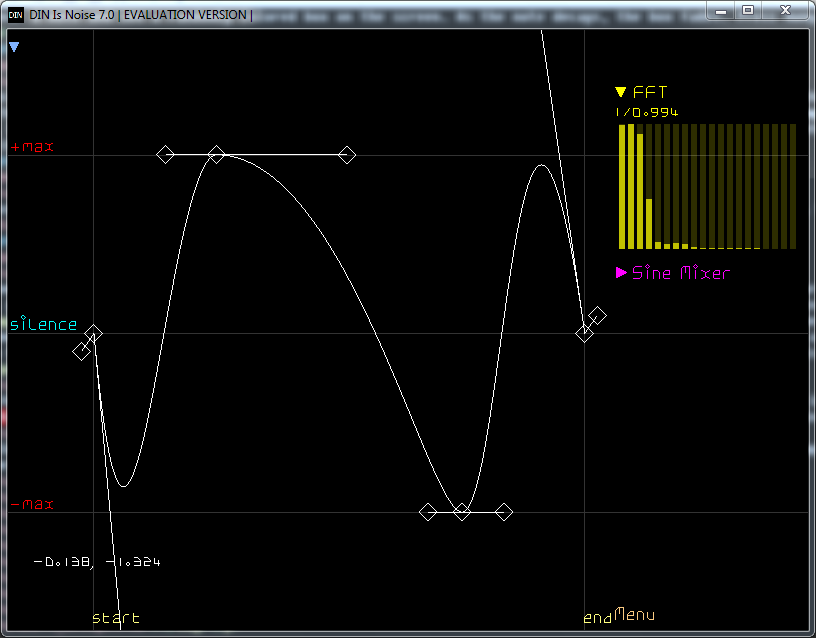Screen dimensions: 816x638
Task: Click the Sine Mixer label
Action: tap(681, 273)
